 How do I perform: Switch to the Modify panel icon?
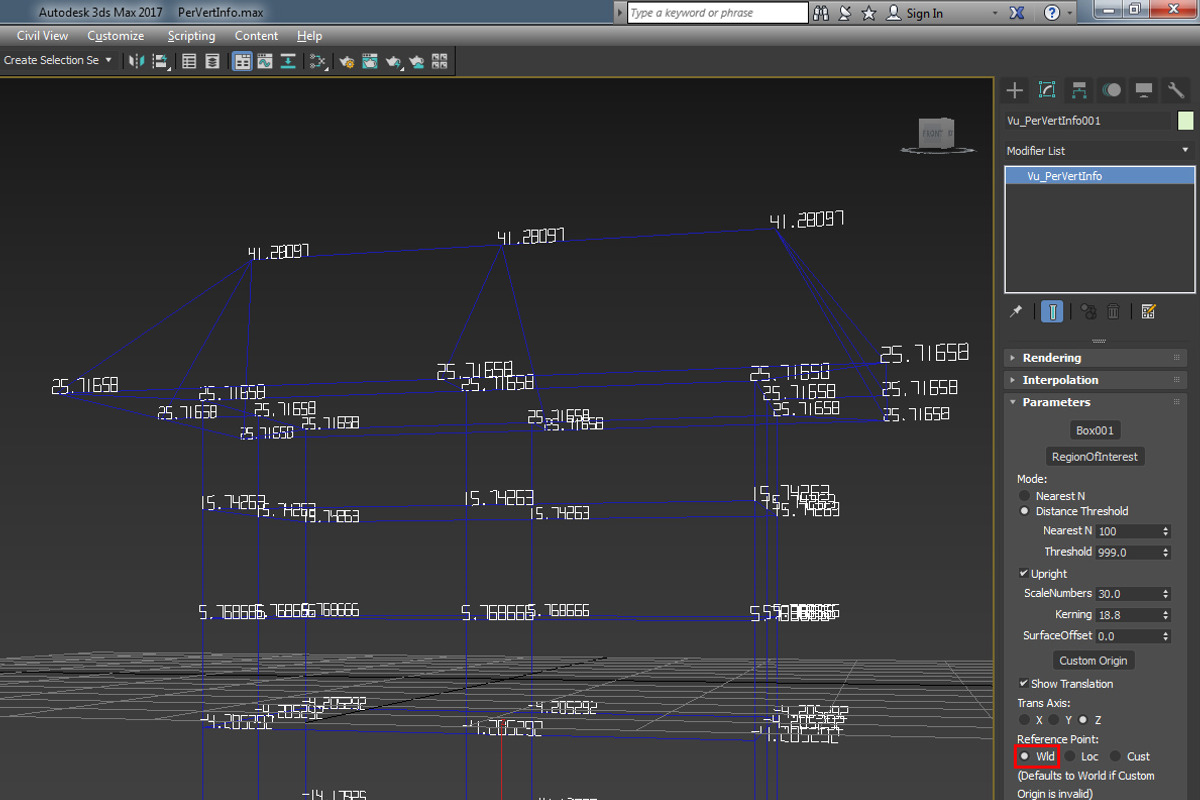coord(1047,90)
